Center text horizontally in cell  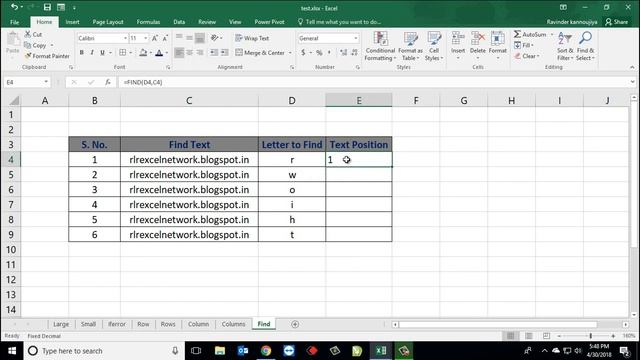189,53
